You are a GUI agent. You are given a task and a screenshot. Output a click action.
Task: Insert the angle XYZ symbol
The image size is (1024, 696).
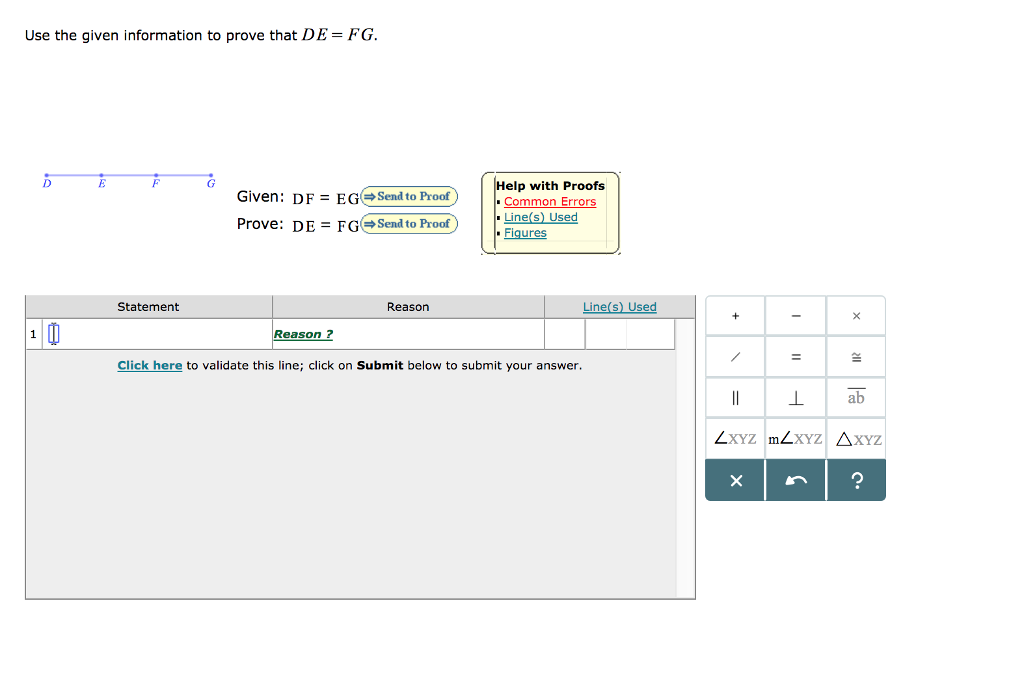(735, 438)
